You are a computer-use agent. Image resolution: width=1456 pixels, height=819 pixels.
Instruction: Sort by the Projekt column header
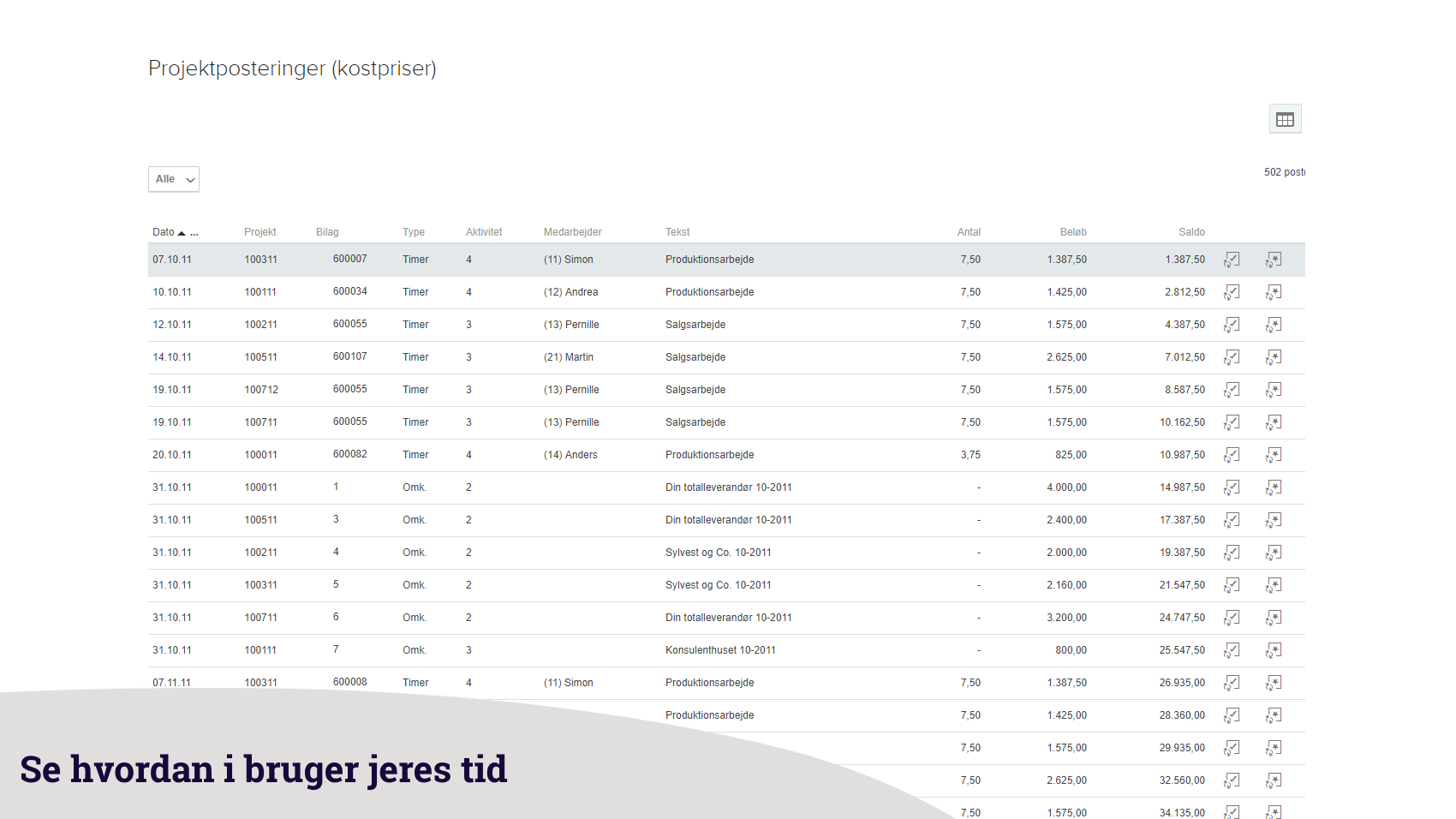(x=260, y=232)
